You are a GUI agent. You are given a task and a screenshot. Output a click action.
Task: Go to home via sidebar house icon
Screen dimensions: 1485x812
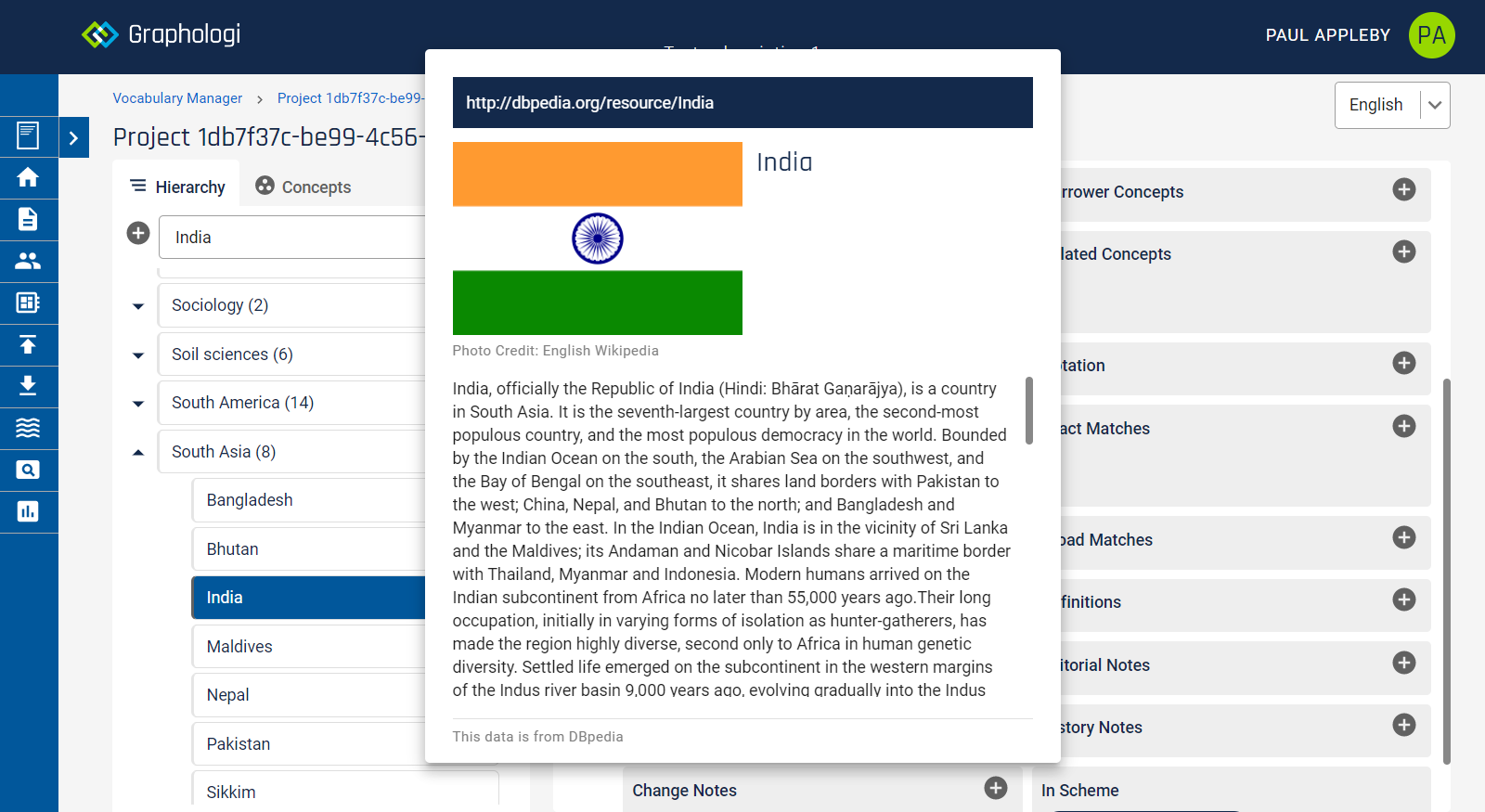[28, 177]
